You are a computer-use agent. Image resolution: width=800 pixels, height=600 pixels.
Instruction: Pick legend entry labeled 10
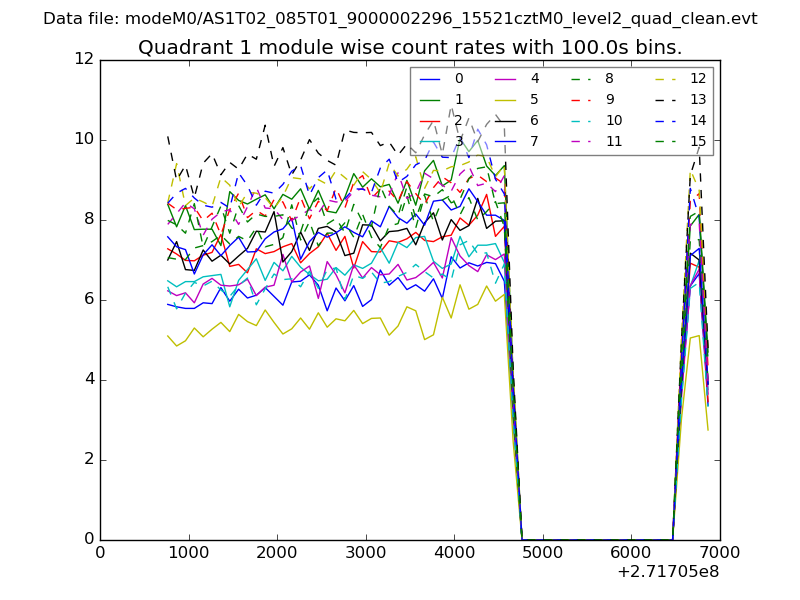[614, 121]
